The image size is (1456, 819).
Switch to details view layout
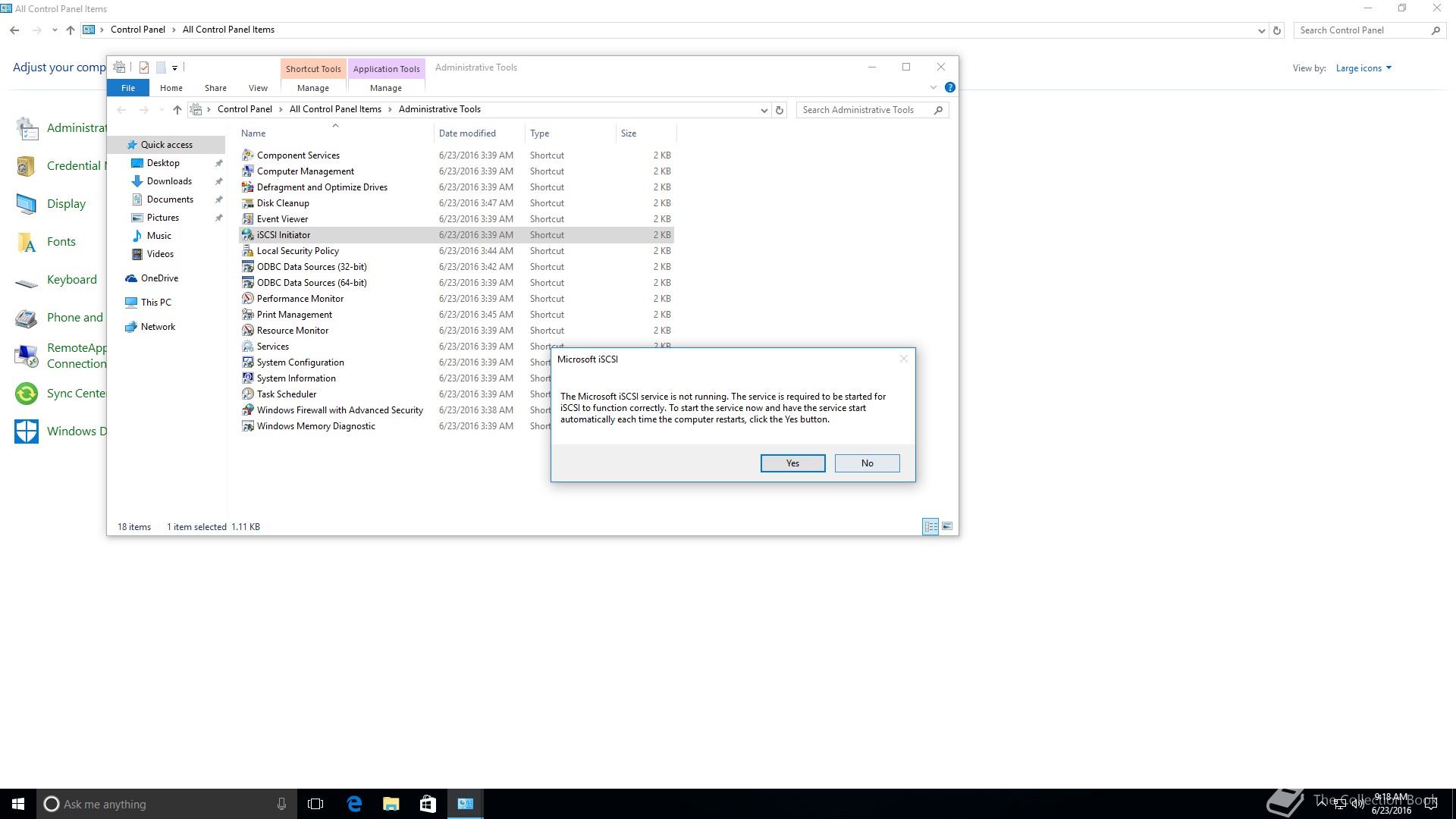pos(930,526)
